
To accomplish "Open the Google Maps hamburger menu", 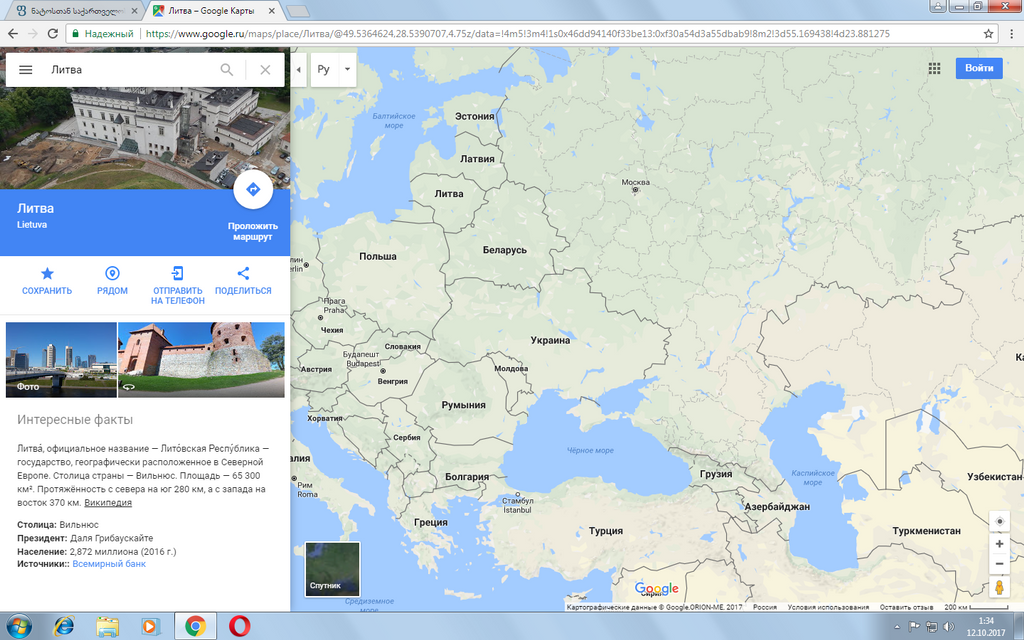I will coord(25,69).
